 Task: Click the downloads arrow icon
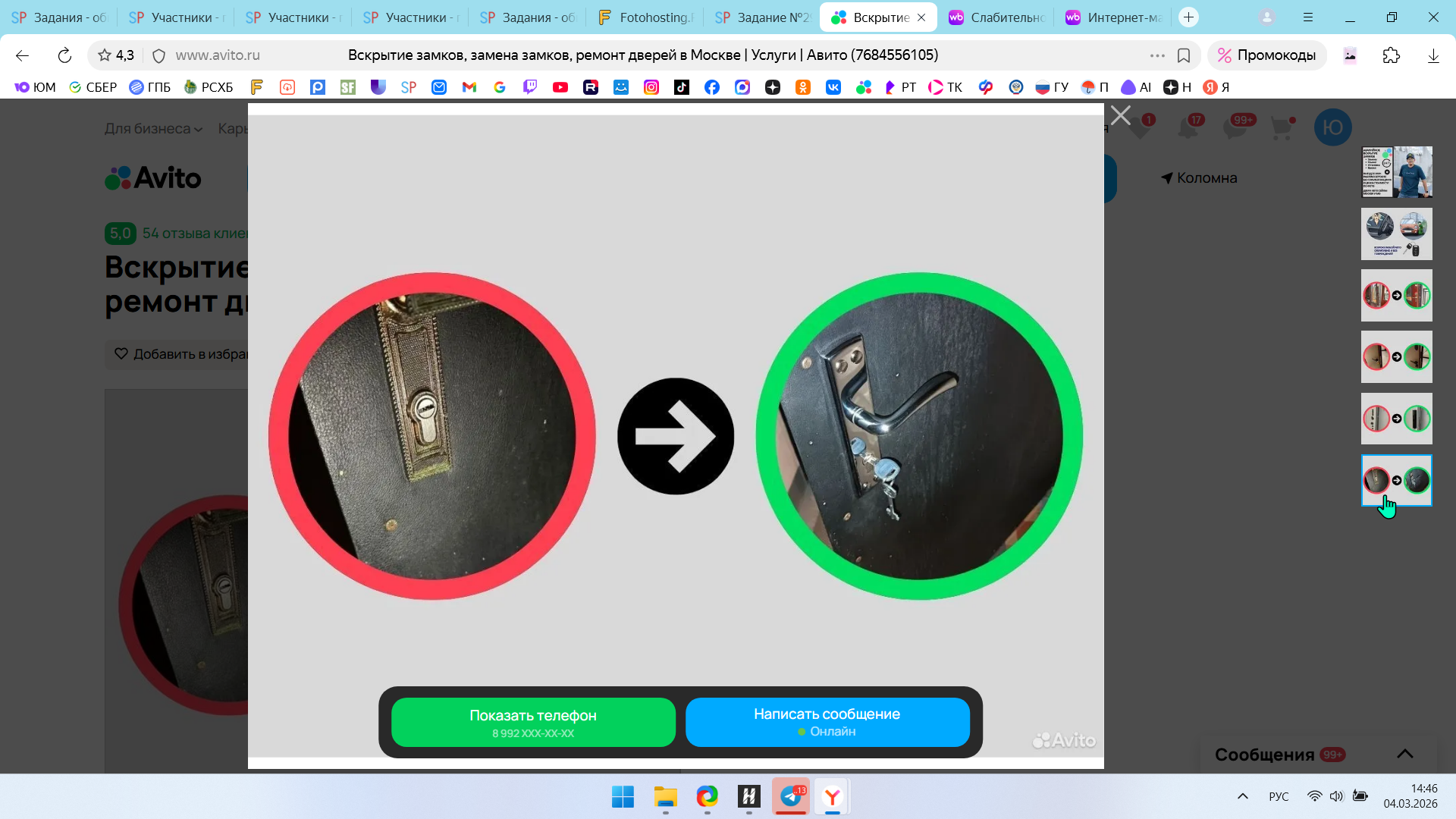pos(1432,55)
